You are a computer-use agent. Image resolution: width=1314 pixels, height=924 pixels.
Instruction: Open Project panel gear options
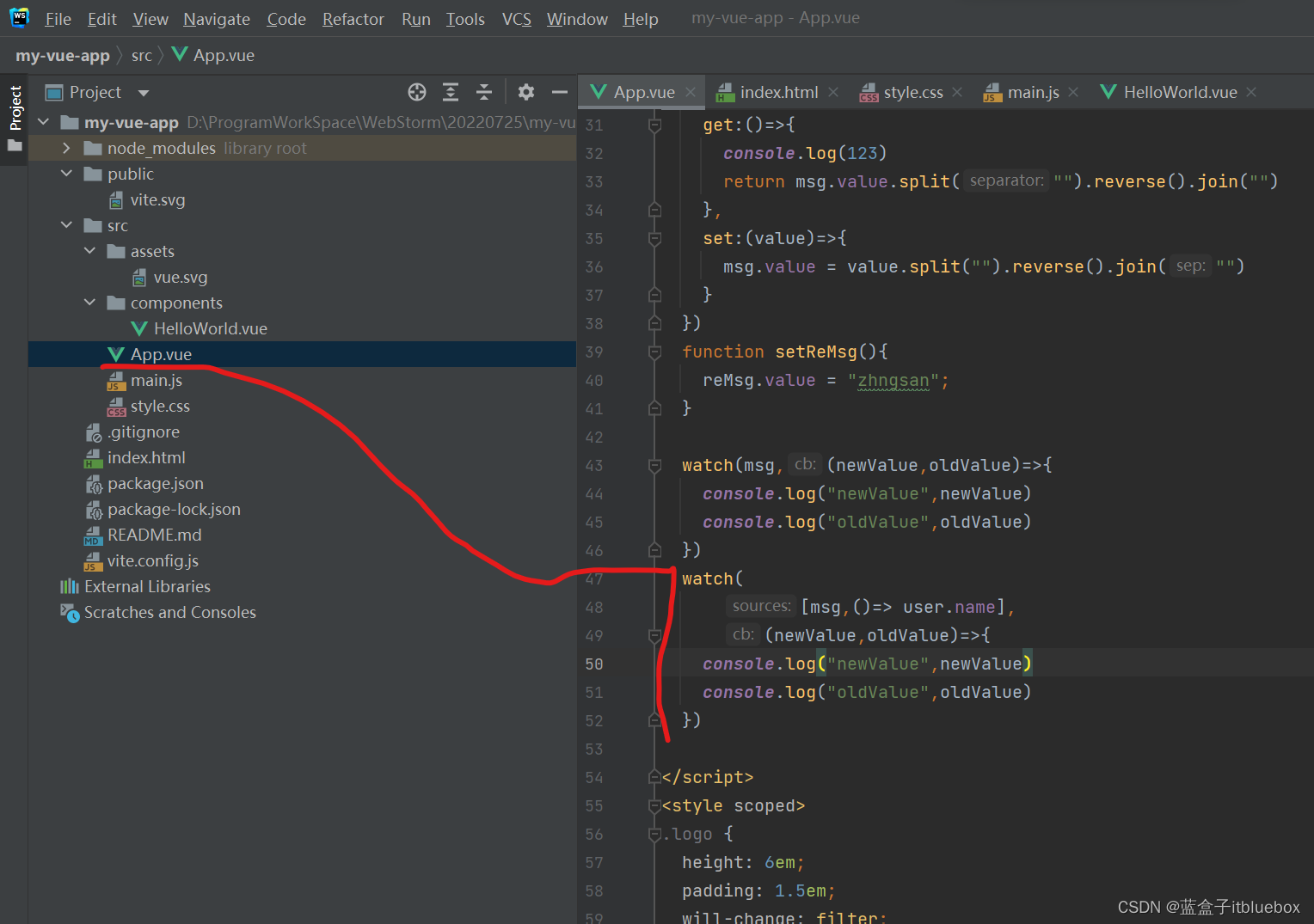(526, 92)
